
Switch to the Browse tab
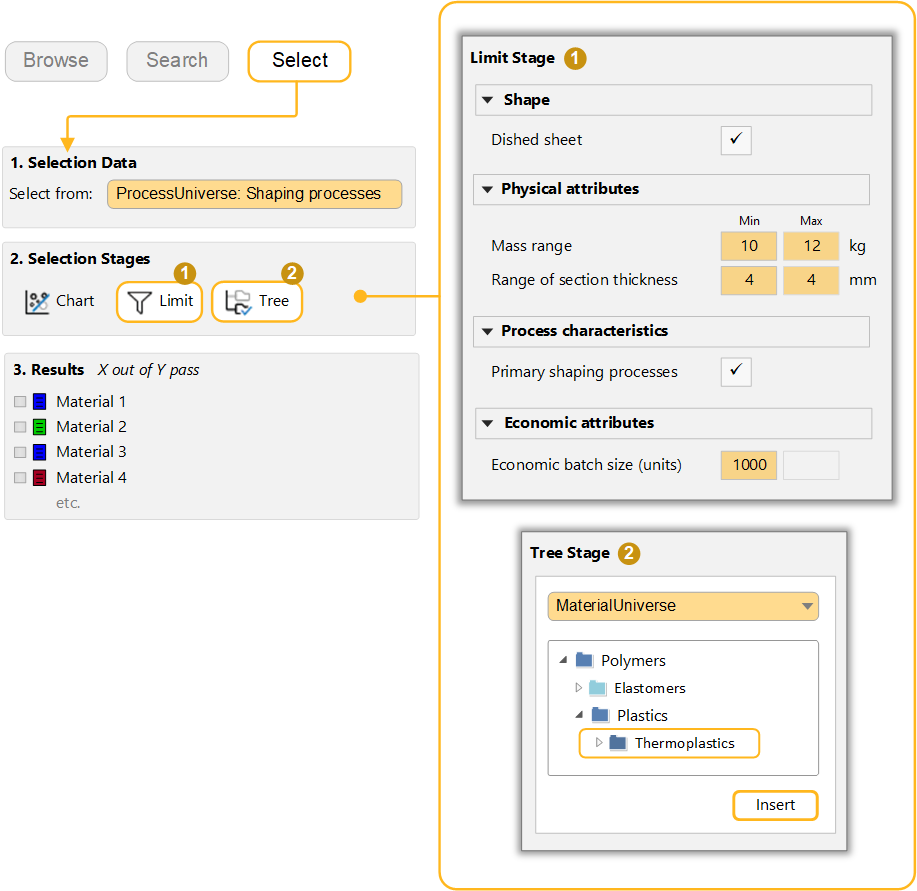pyautogui.click(x=56, y=61)
